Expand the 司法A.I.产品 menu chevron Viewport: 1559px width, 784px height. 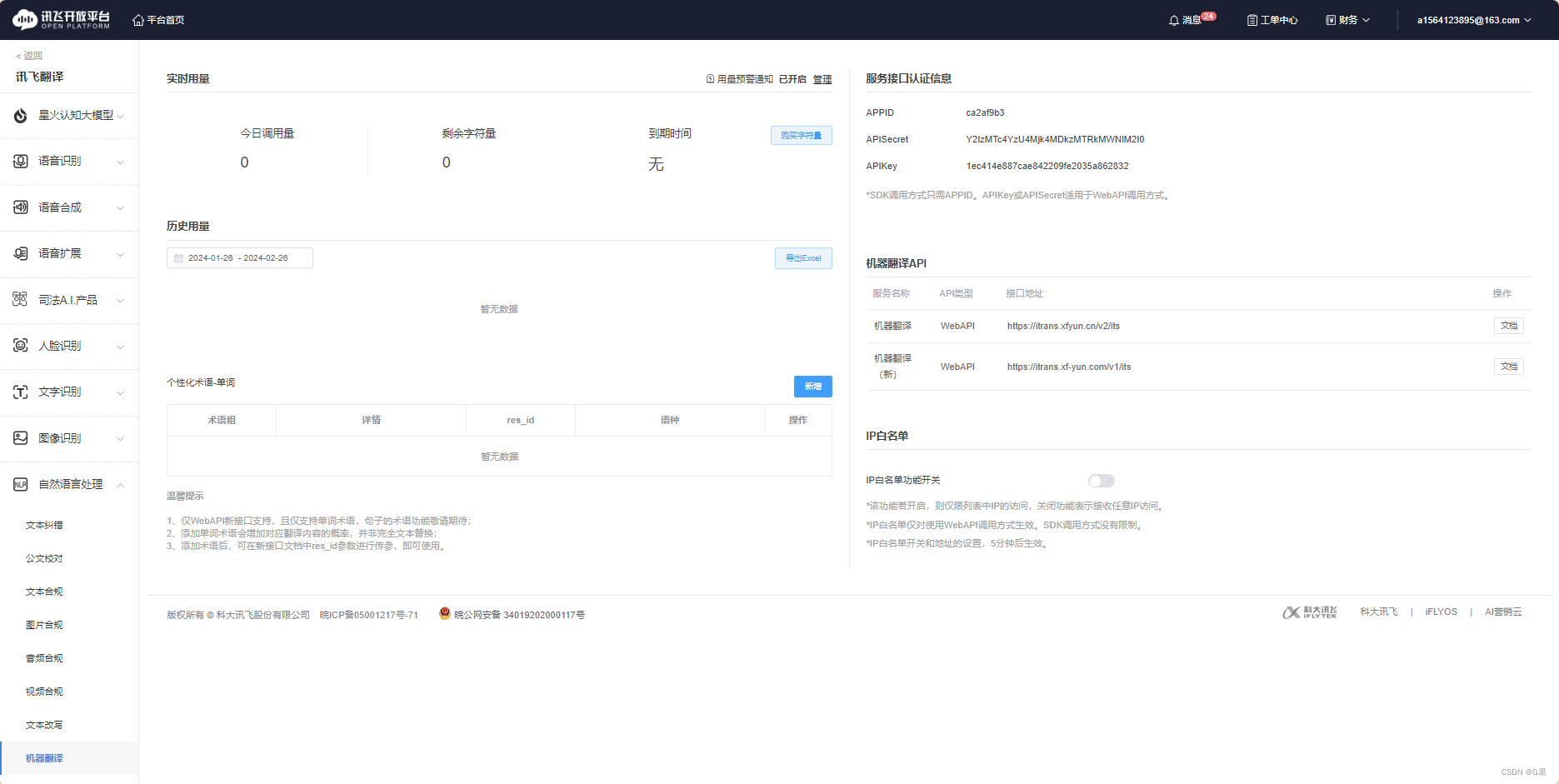tap(121, 301)
